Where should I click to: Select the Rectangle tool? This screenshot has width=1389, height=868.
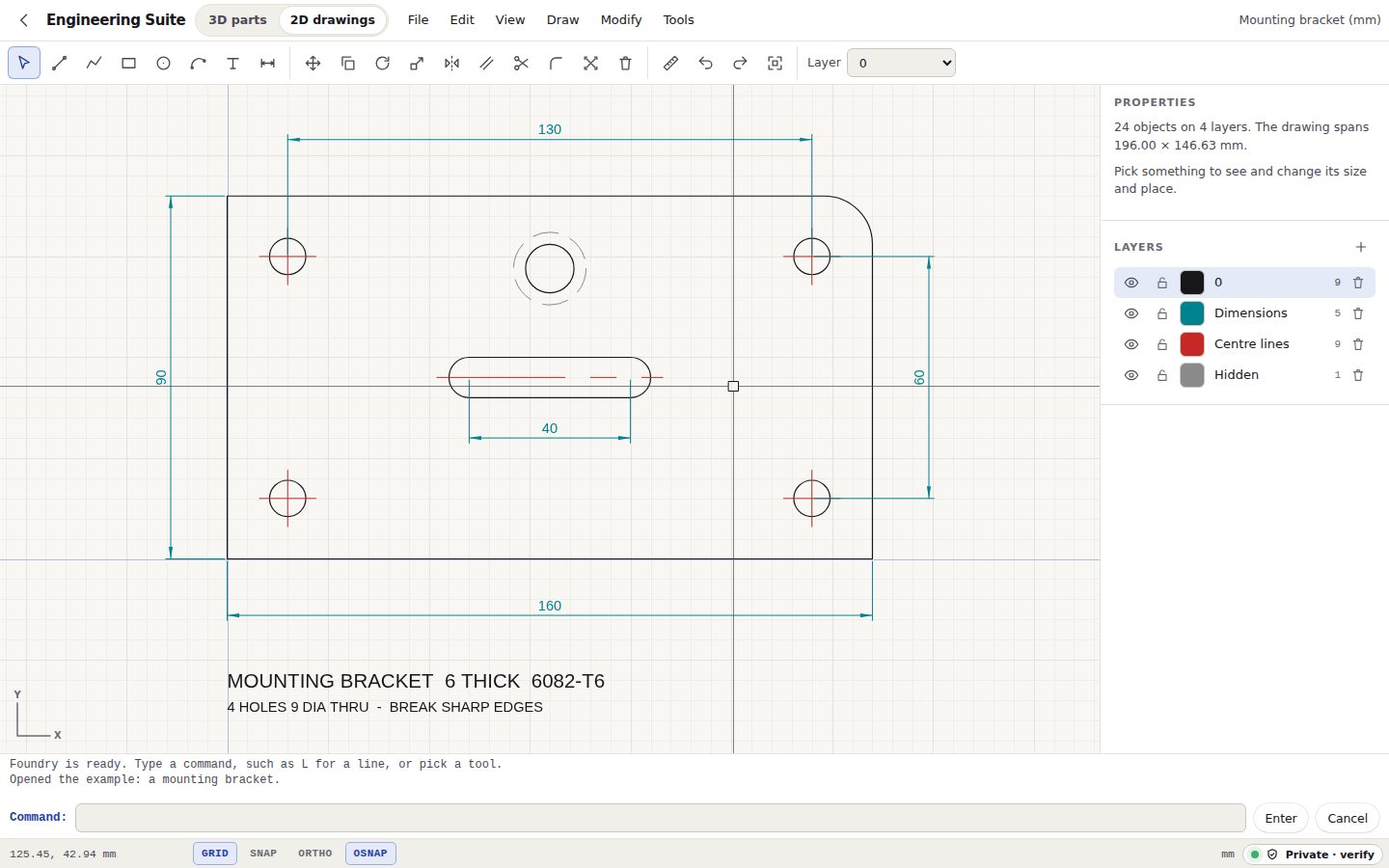[x=128, y=63]
